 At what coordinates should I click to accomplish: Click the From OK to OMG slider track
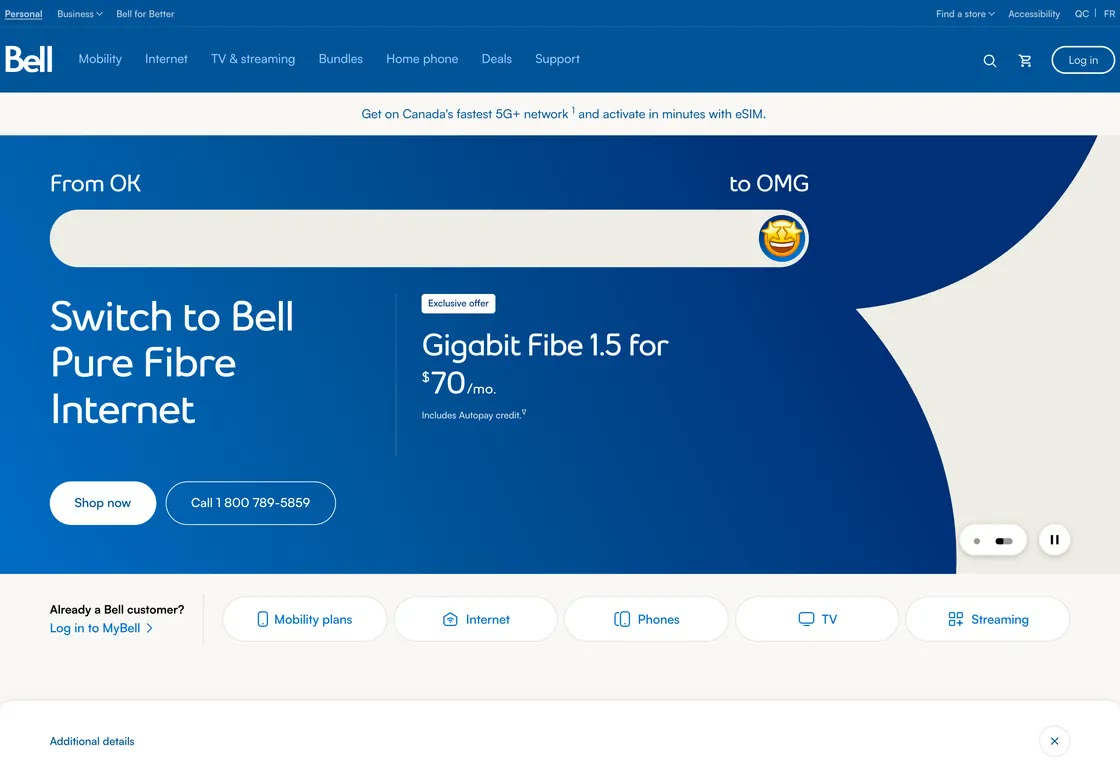[x=429, y=239]
